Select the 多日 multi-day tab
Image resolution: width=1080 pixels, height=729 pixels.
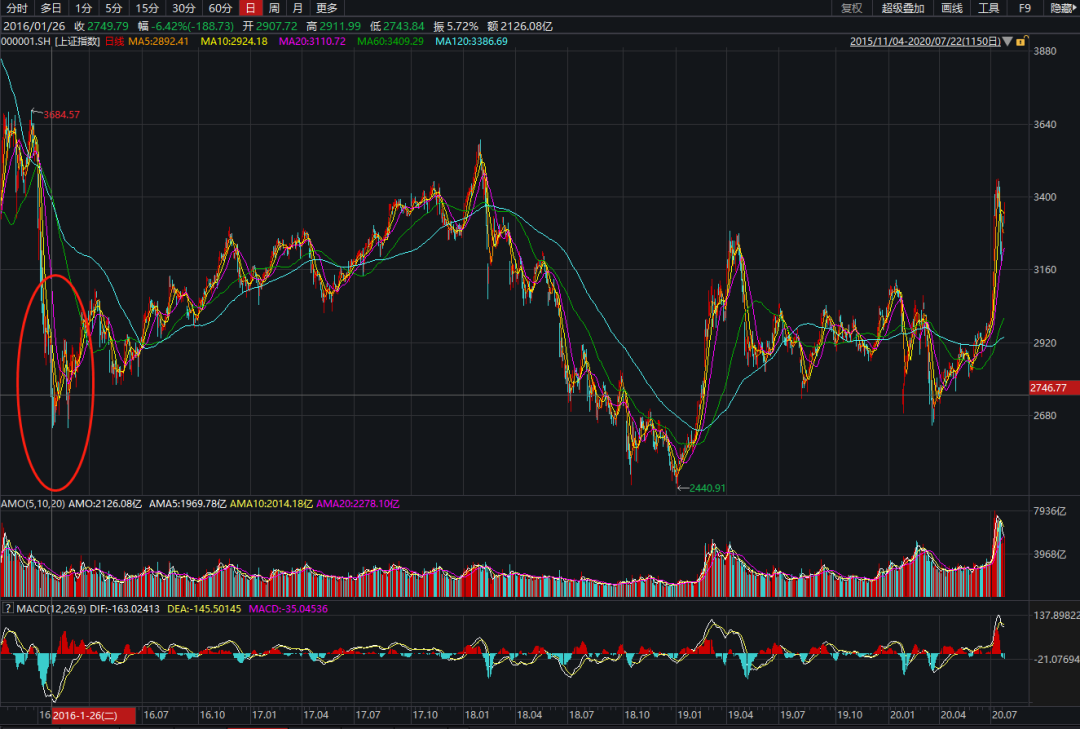pyautogui.click(x=51, y=8)
